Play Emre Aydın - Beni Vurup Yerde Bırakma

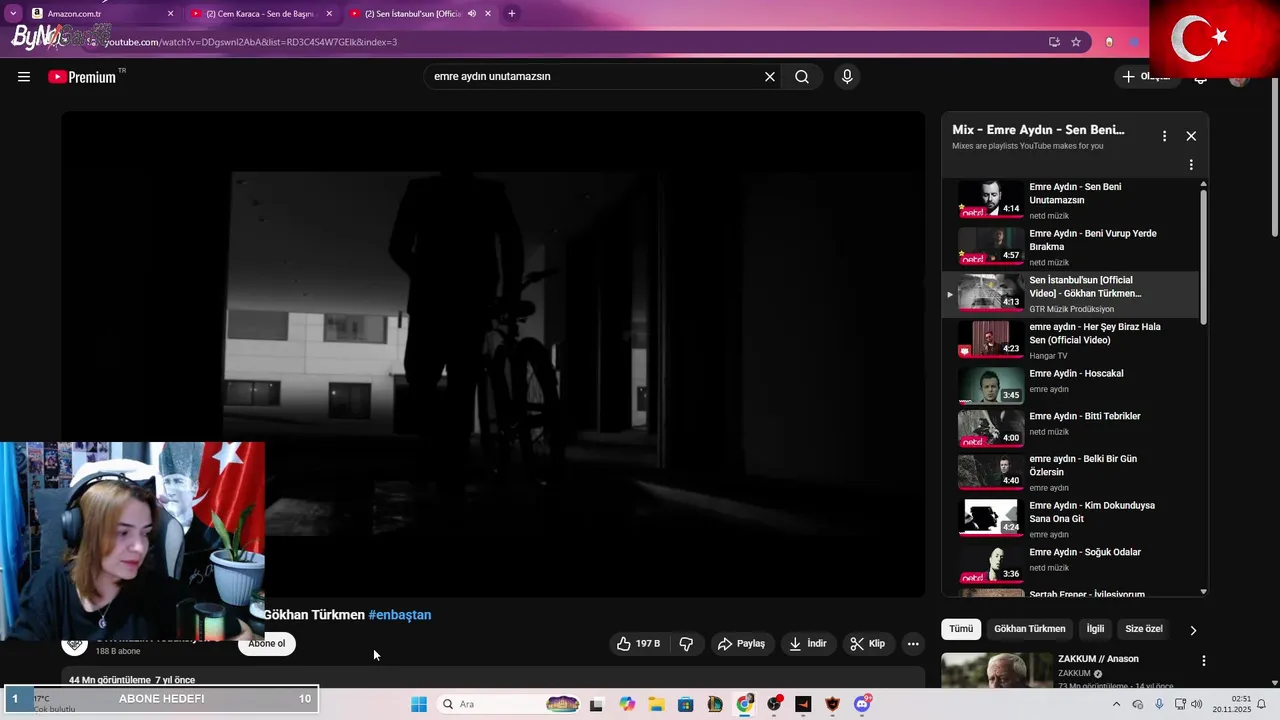(1070, 247)
